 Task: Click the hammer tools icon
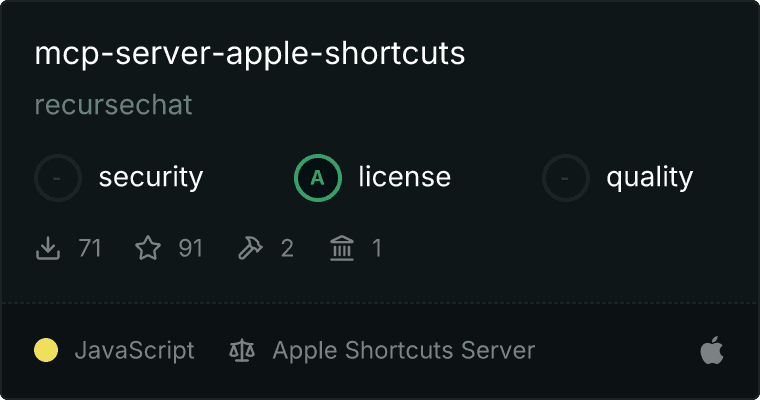click(250, 248)
